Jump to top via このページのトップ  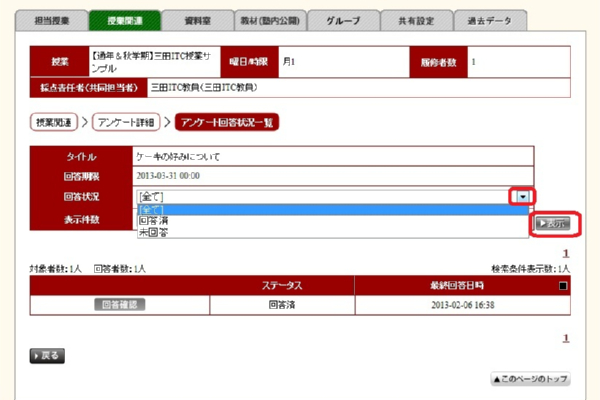529,380
